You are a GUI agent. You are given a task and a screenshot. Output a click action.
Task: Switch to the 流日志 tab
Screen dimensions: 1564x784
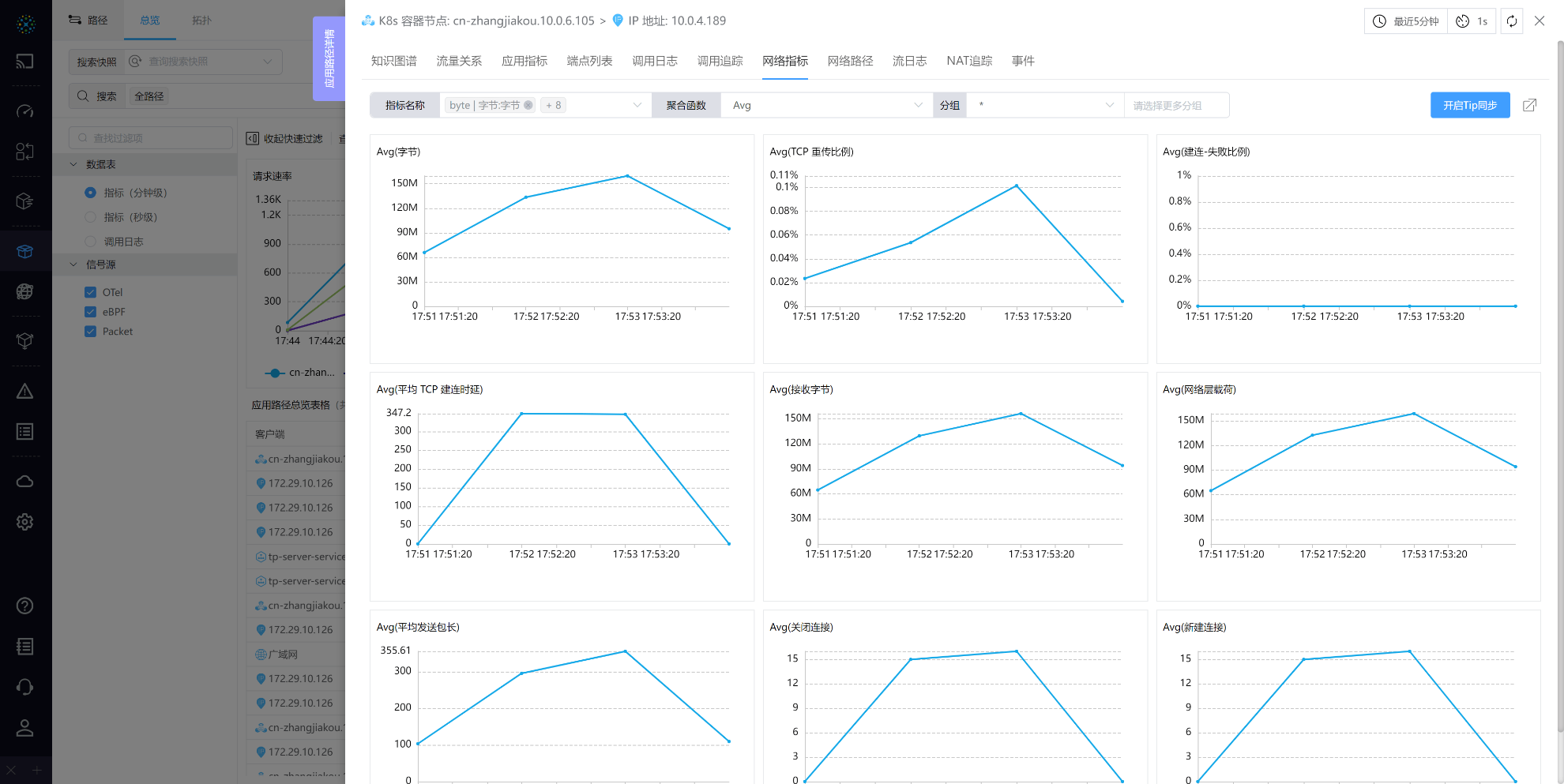909,61
